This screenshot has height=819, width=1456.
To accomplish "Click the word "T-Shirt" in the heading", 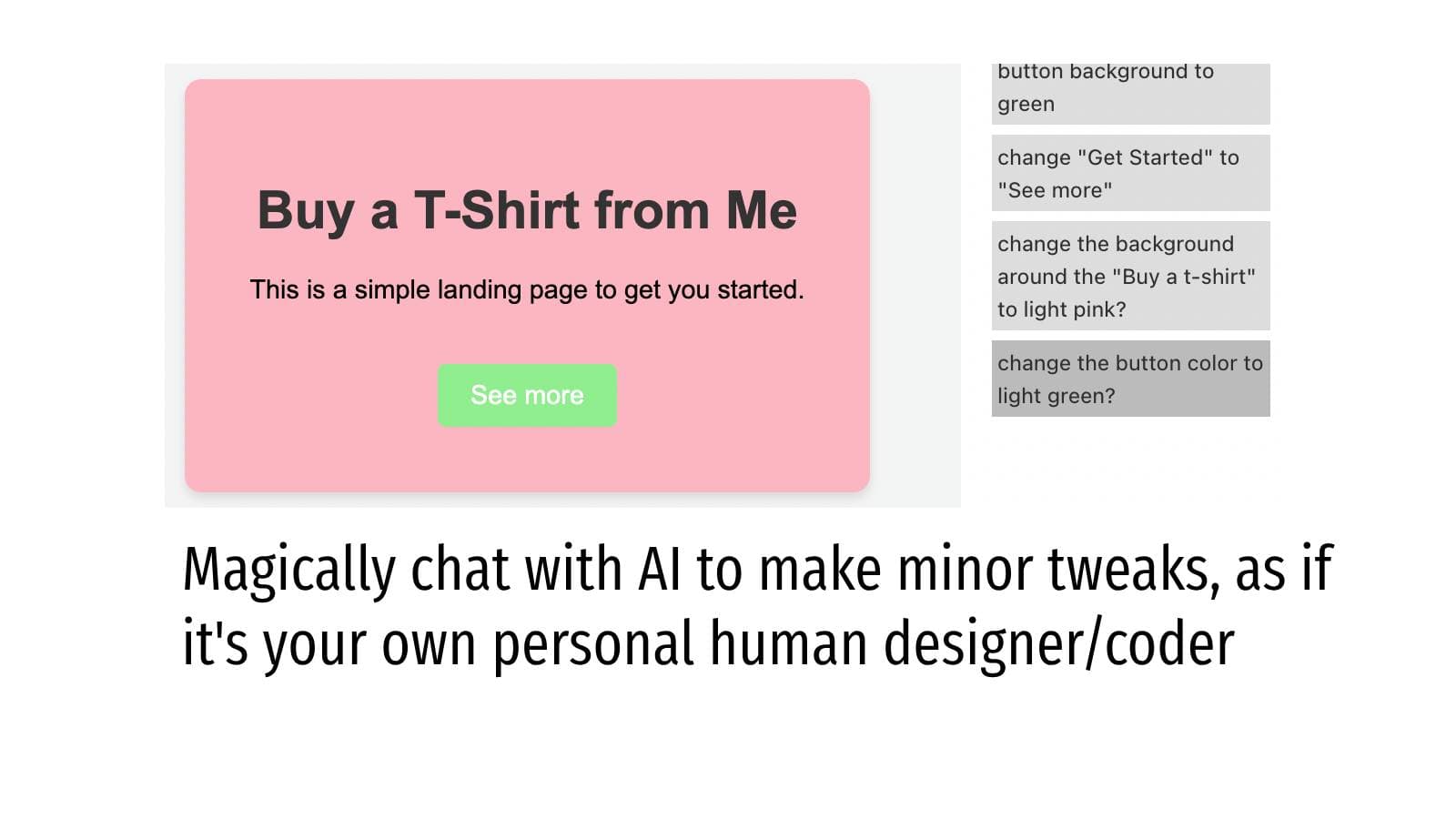I will pos(497,210).
